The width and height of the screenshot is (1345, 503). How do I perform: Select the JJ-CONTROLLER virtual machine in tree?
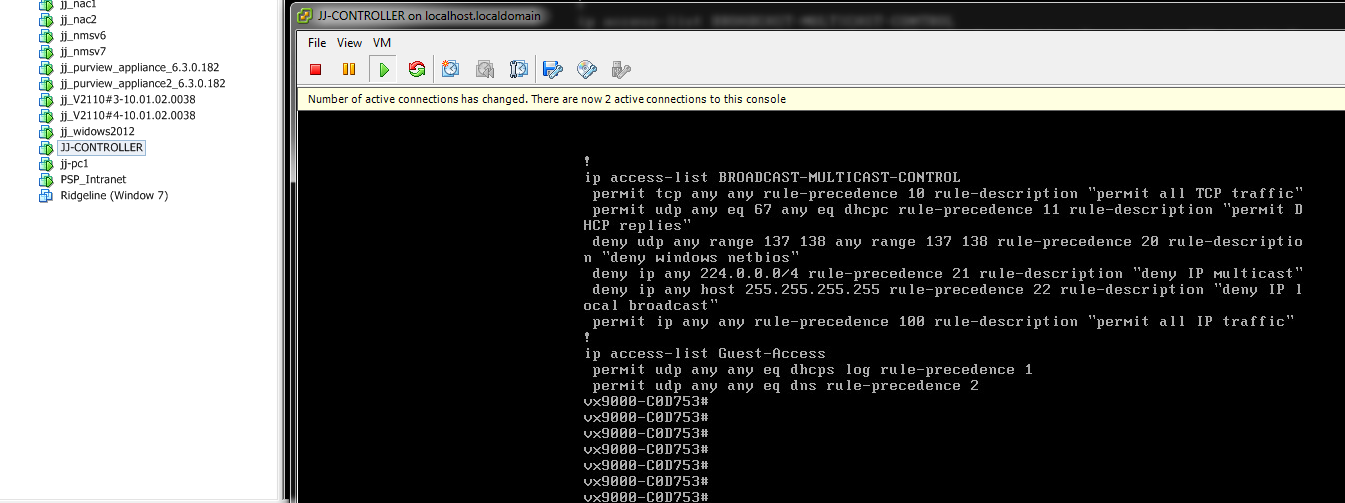pos(101,147)
